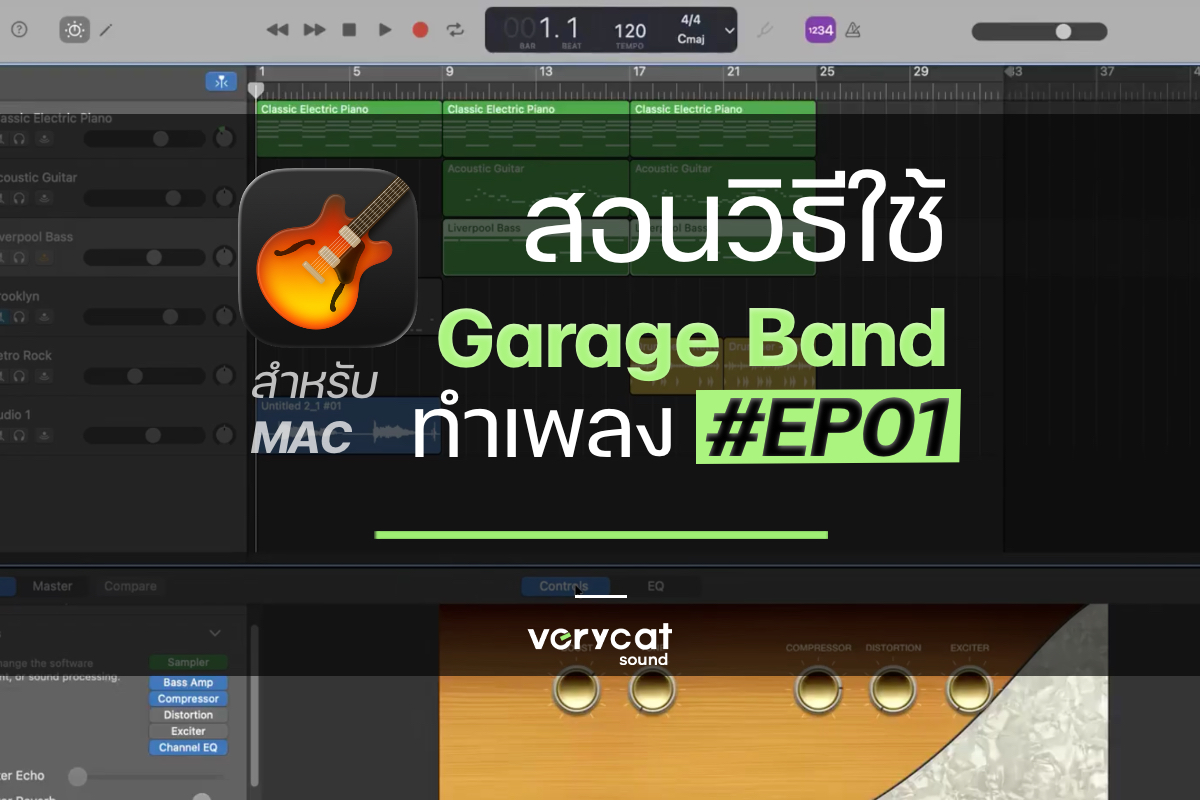The width and height of the screenshot is (1200, 800).
Task: Click Liverpool Bass orange record-enable icon
Action: click(43, 257)
